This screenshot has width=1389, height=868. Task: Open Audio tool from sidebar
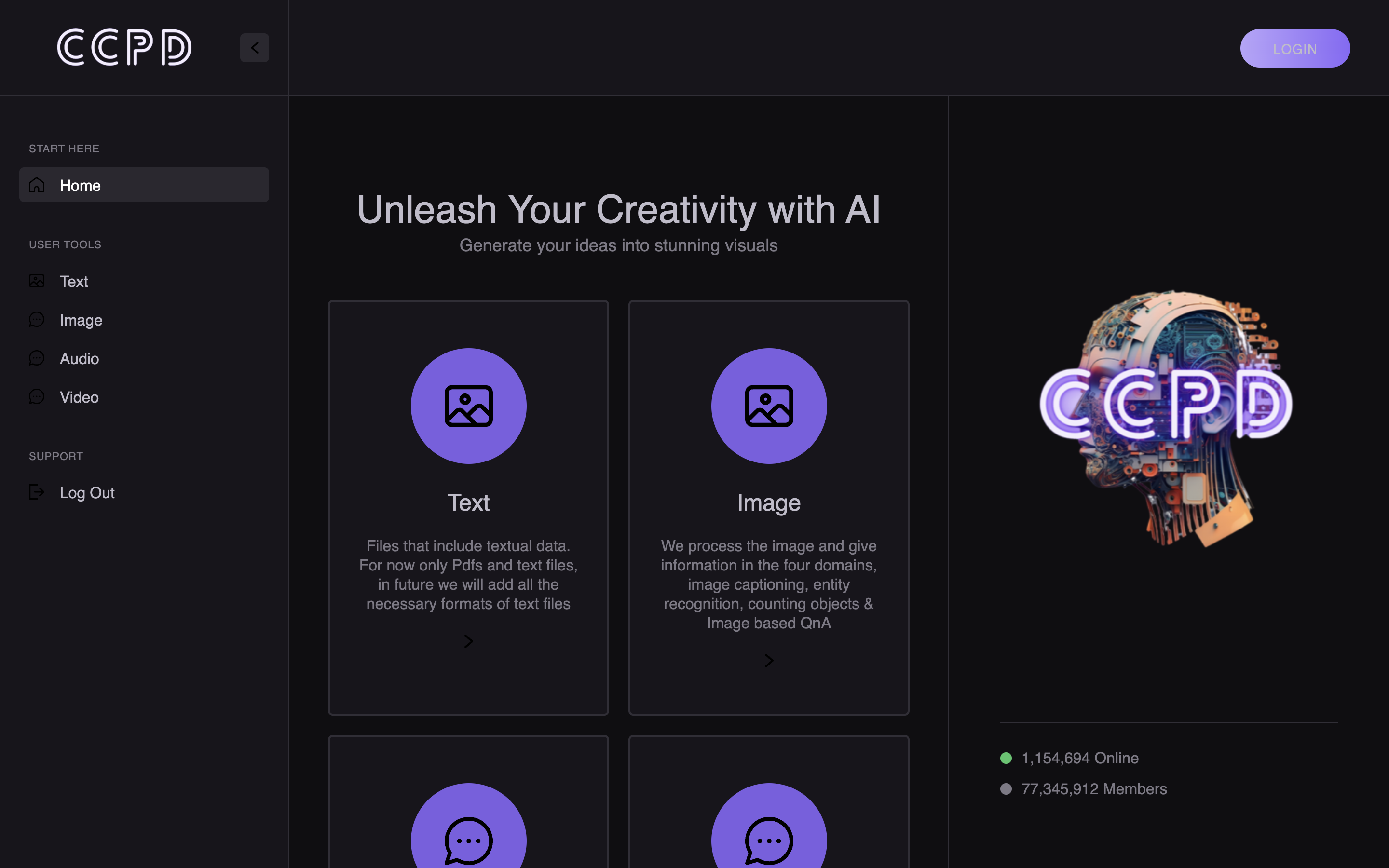[x=79, y=358]
